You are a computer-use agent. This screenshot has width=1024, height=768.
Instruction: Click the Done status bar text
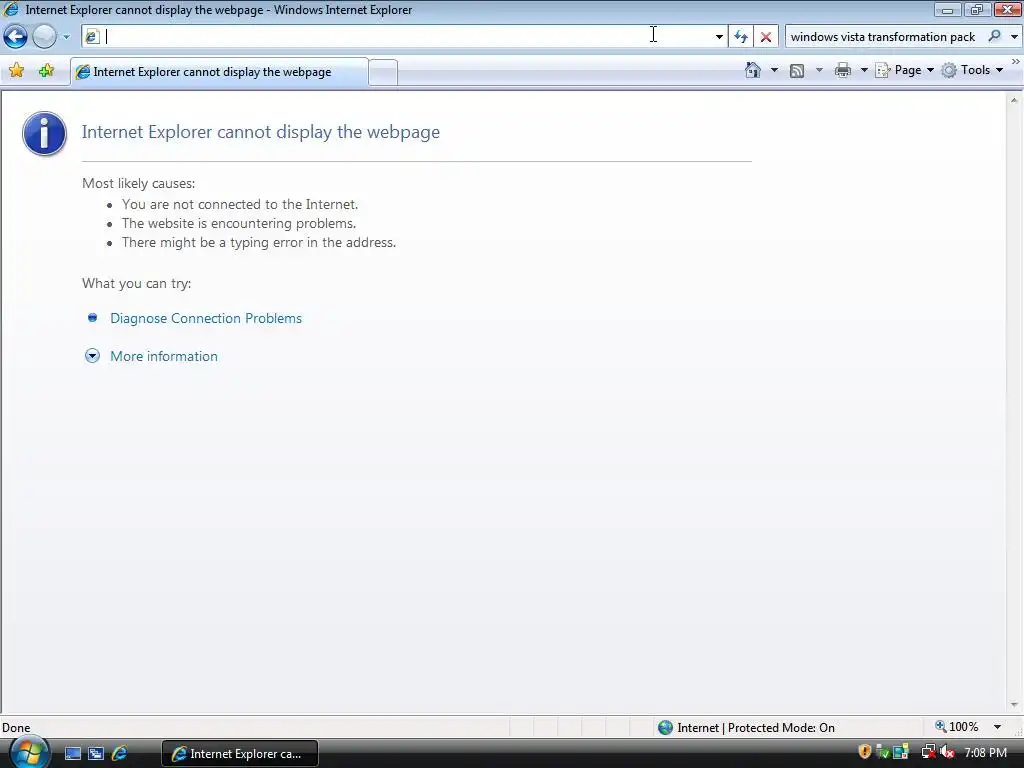16,728
